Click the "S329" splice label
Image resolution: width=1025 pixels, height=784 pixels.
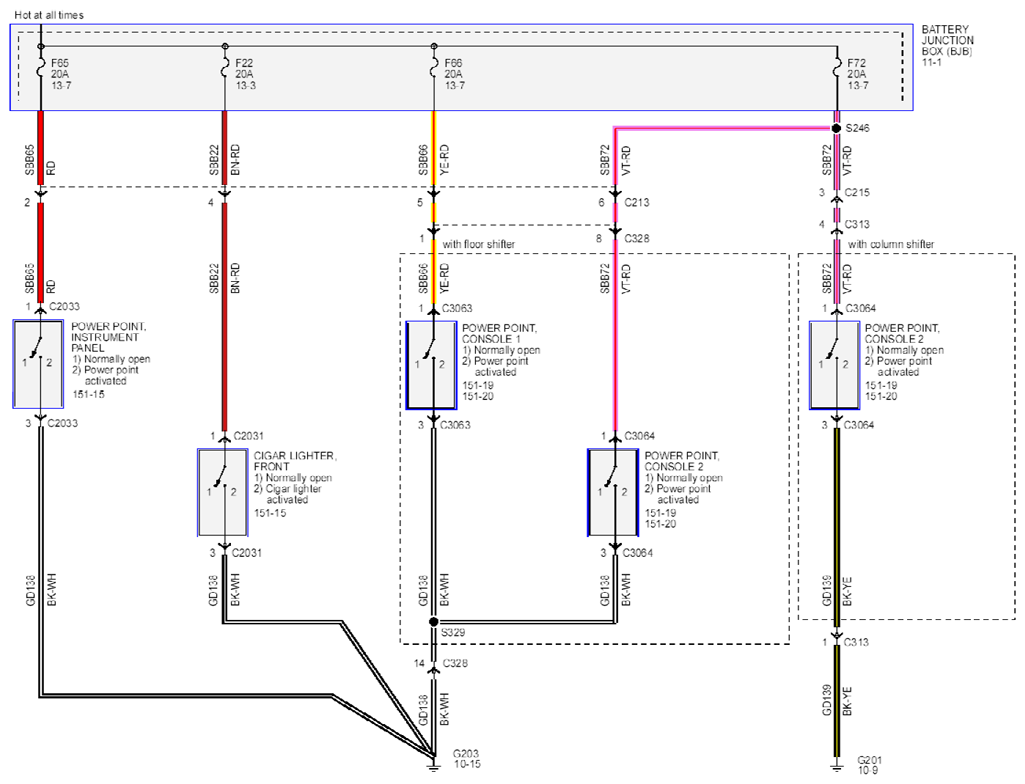tap(453, 633)
